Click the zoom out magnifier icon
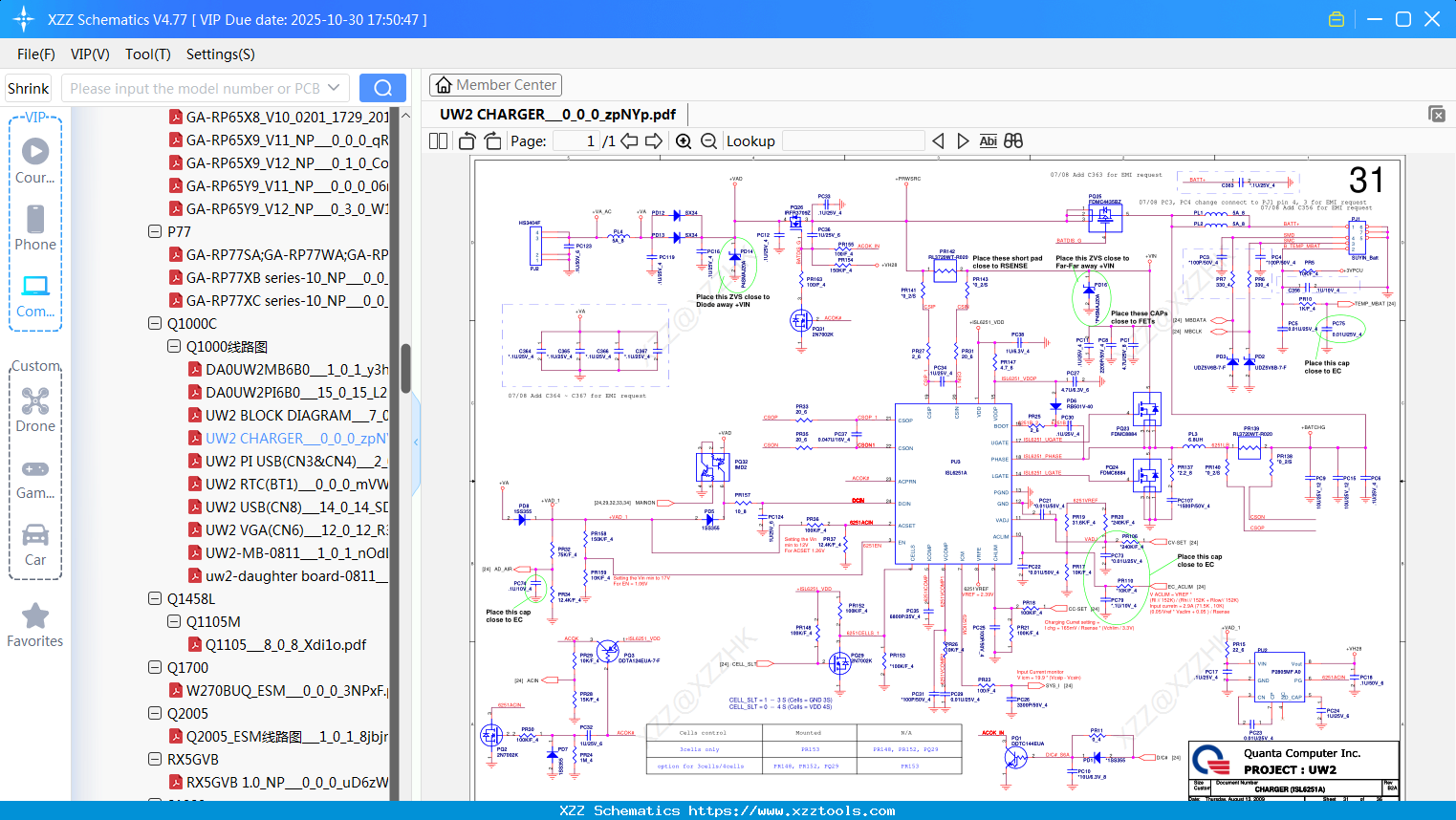 tap(708, 141)
